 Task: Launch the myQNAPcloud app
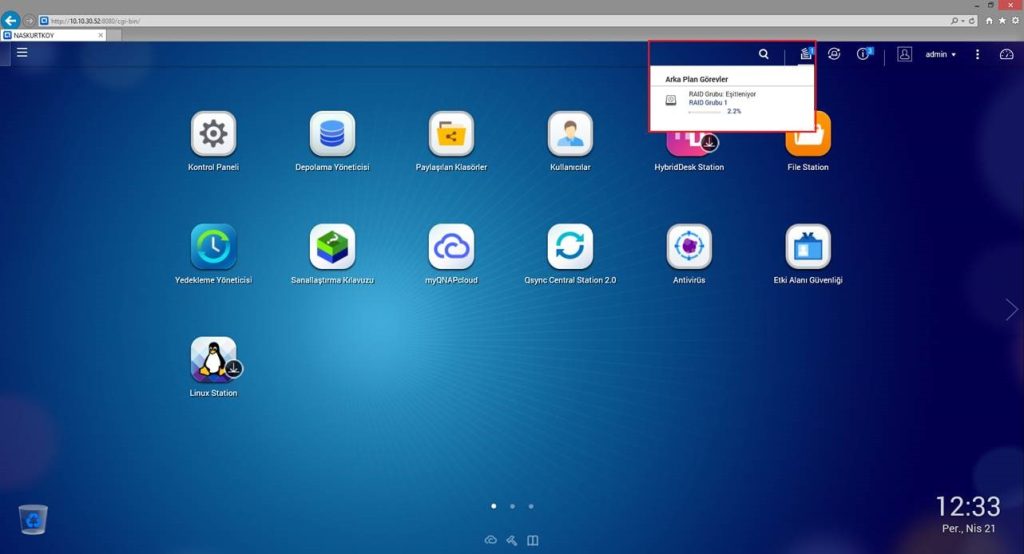[451, 246]
